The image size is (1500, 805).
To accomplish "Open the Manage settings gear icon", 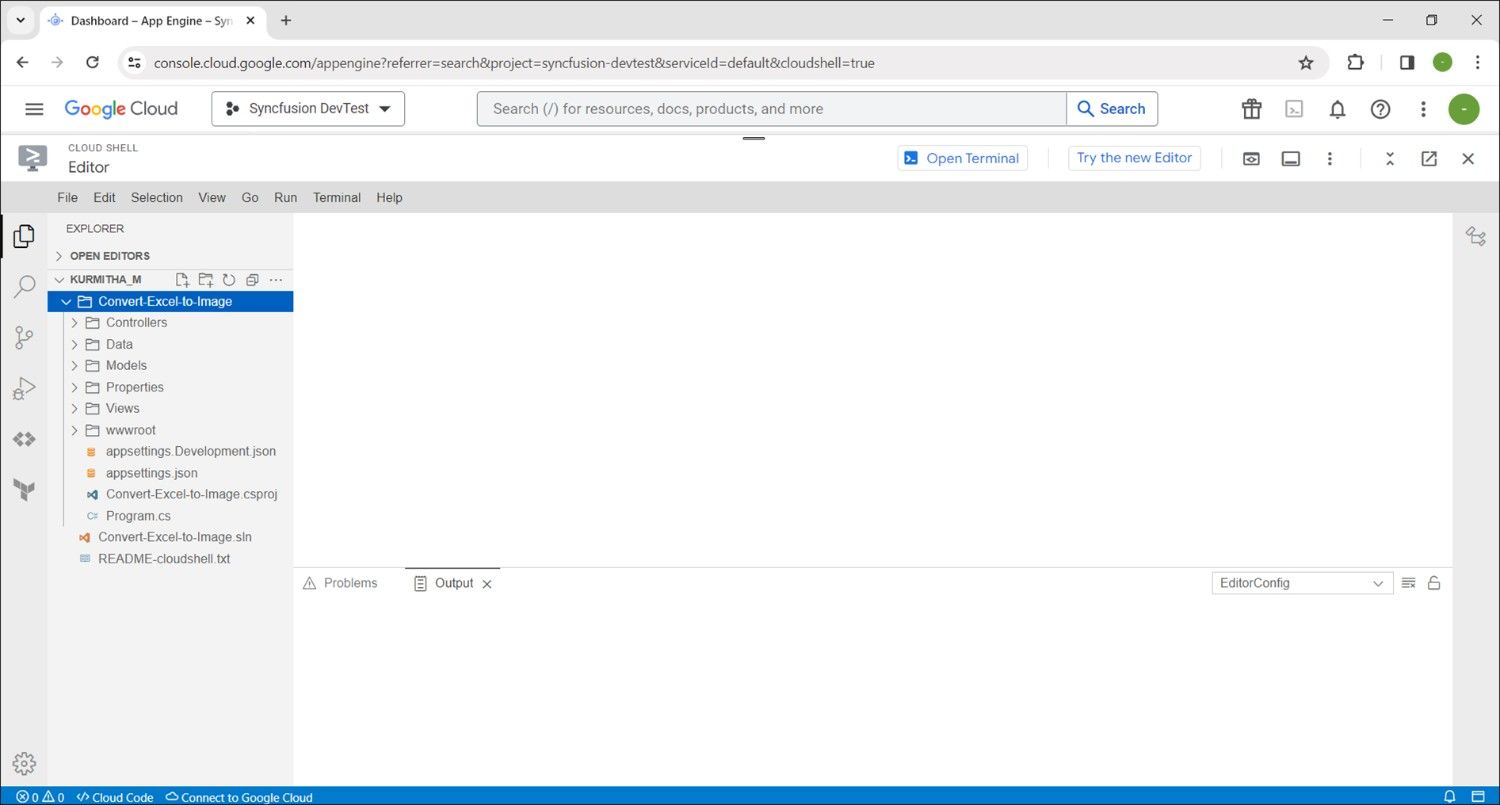I will (x=24, y=763).
